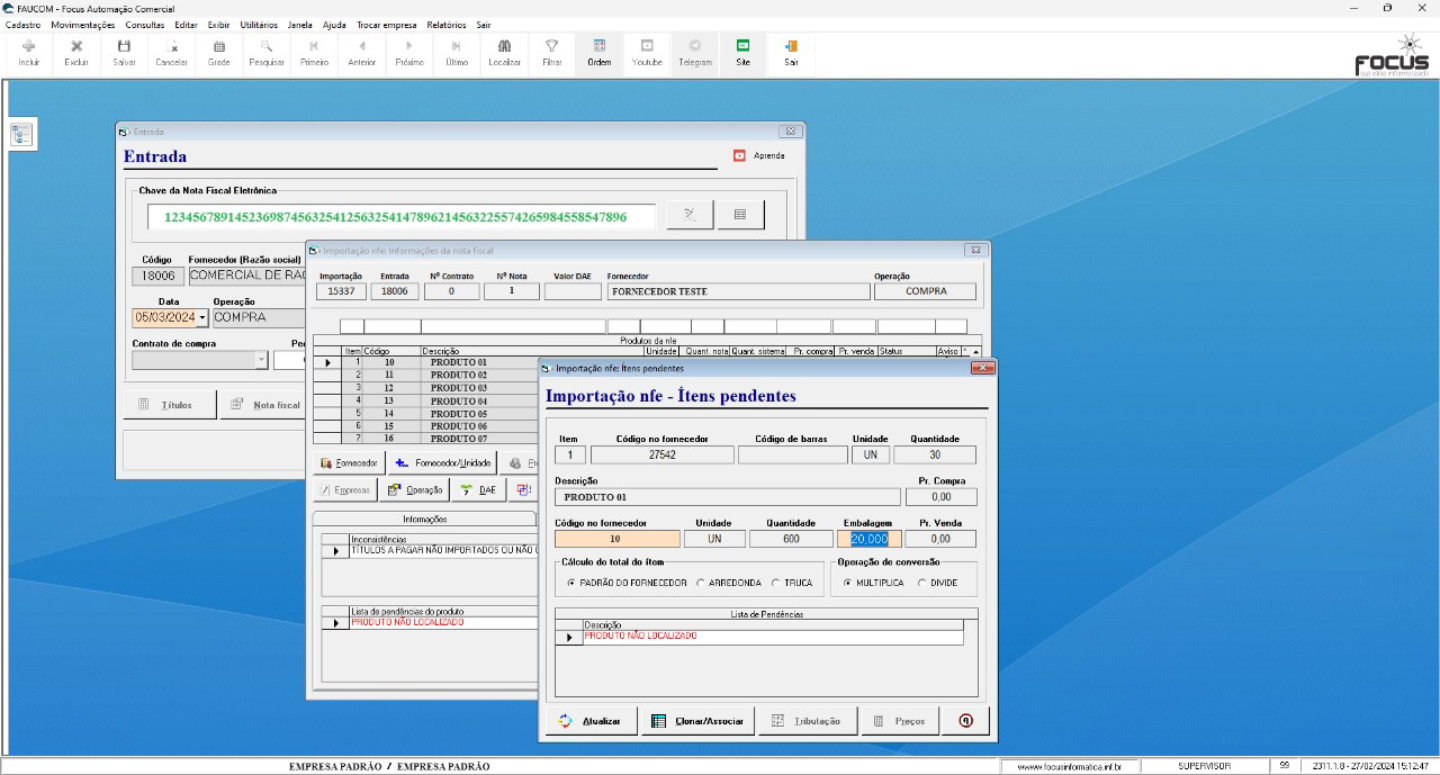Click the Pr. Venda input field
The image size is (1440, 775).
[x=940, y=539]
